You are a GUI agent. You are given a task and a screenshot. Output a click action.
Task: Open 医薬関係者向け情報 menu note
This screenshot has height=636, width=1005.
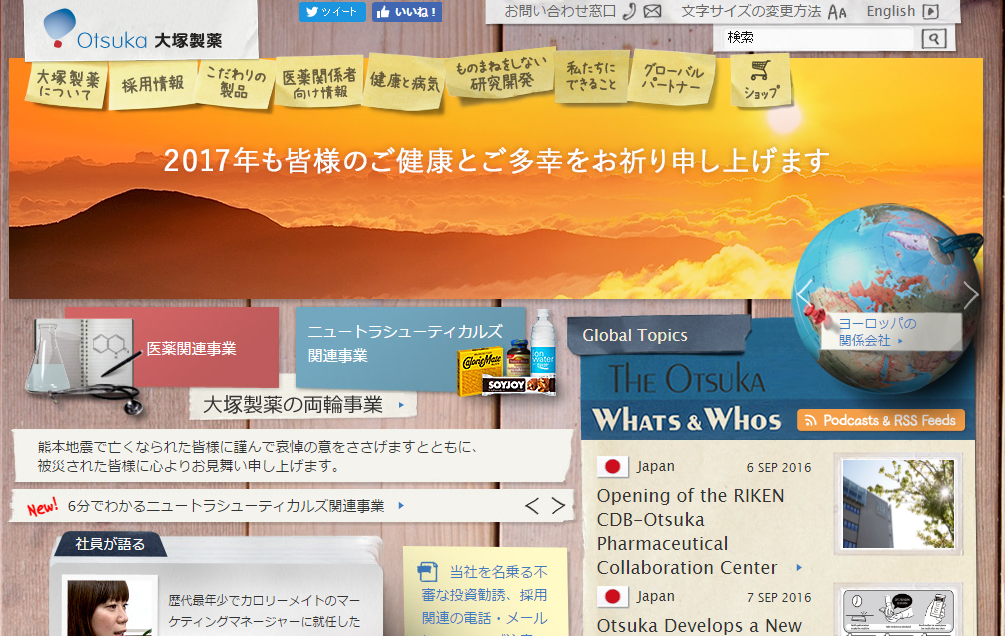[319, 82]
